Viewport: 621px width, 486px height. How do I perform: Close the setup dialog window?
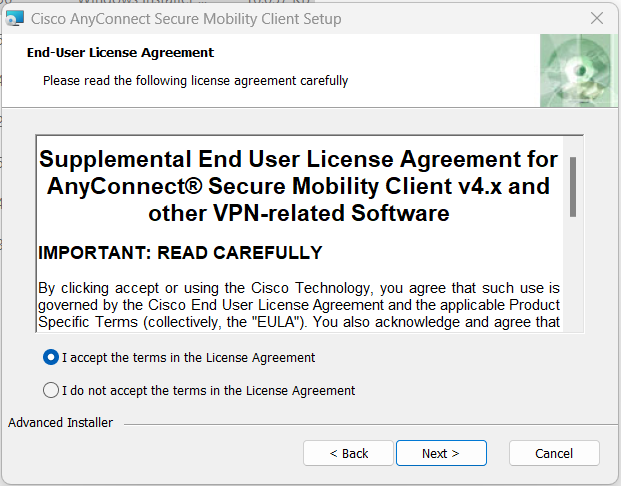pyautogui.click(x=597, y=18)
